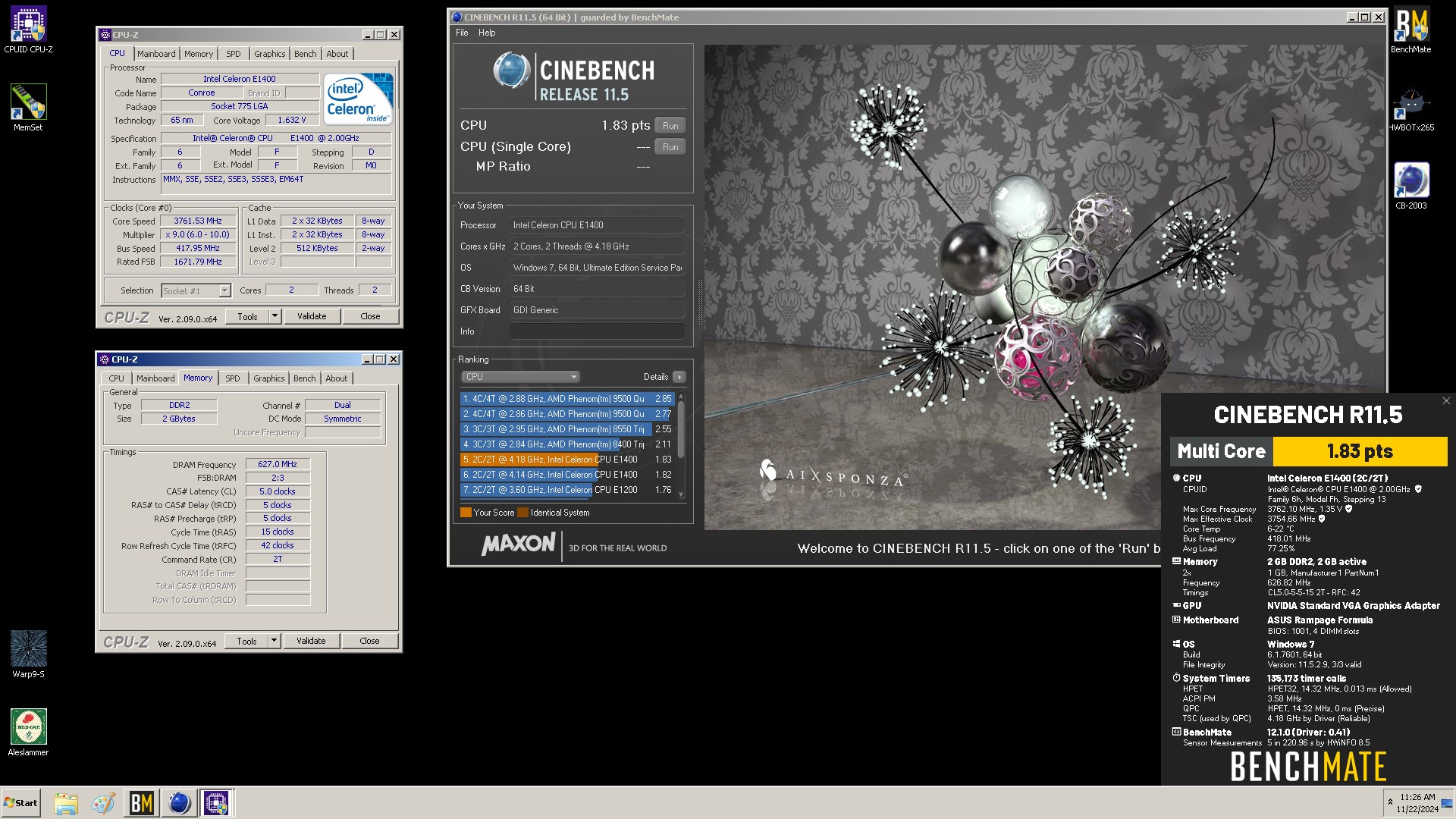Switch to Graphics tab in upper CPU-Z

(x=270, y=54)
